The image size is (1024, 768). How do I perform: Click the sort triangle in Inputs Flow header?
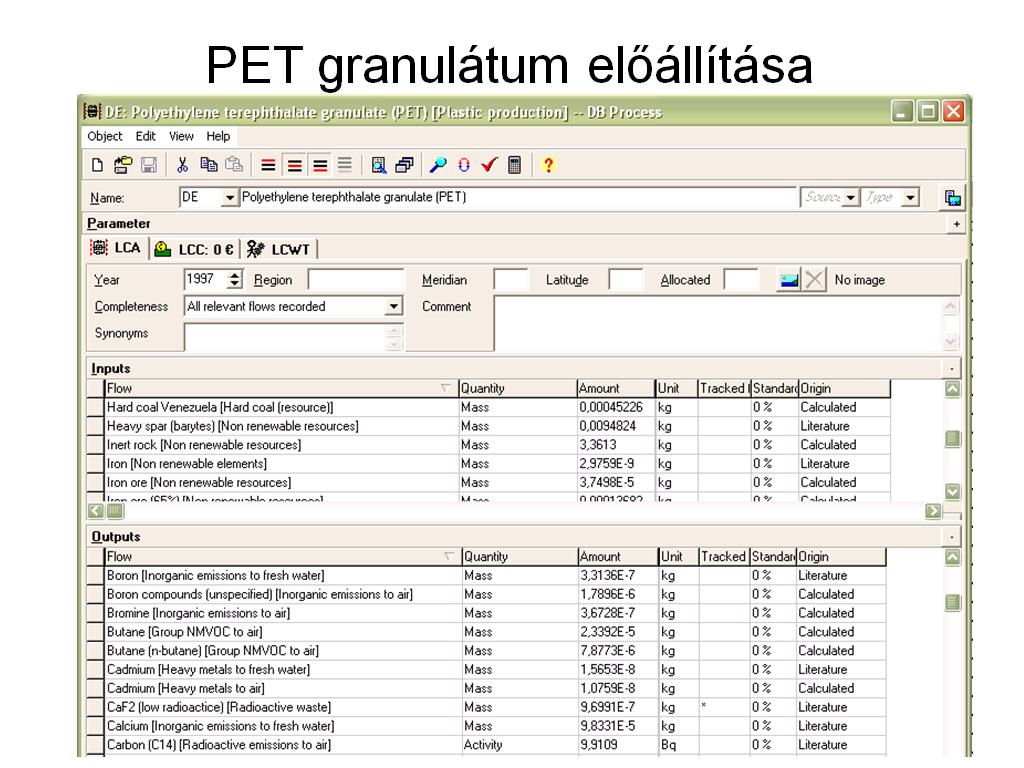445,388
